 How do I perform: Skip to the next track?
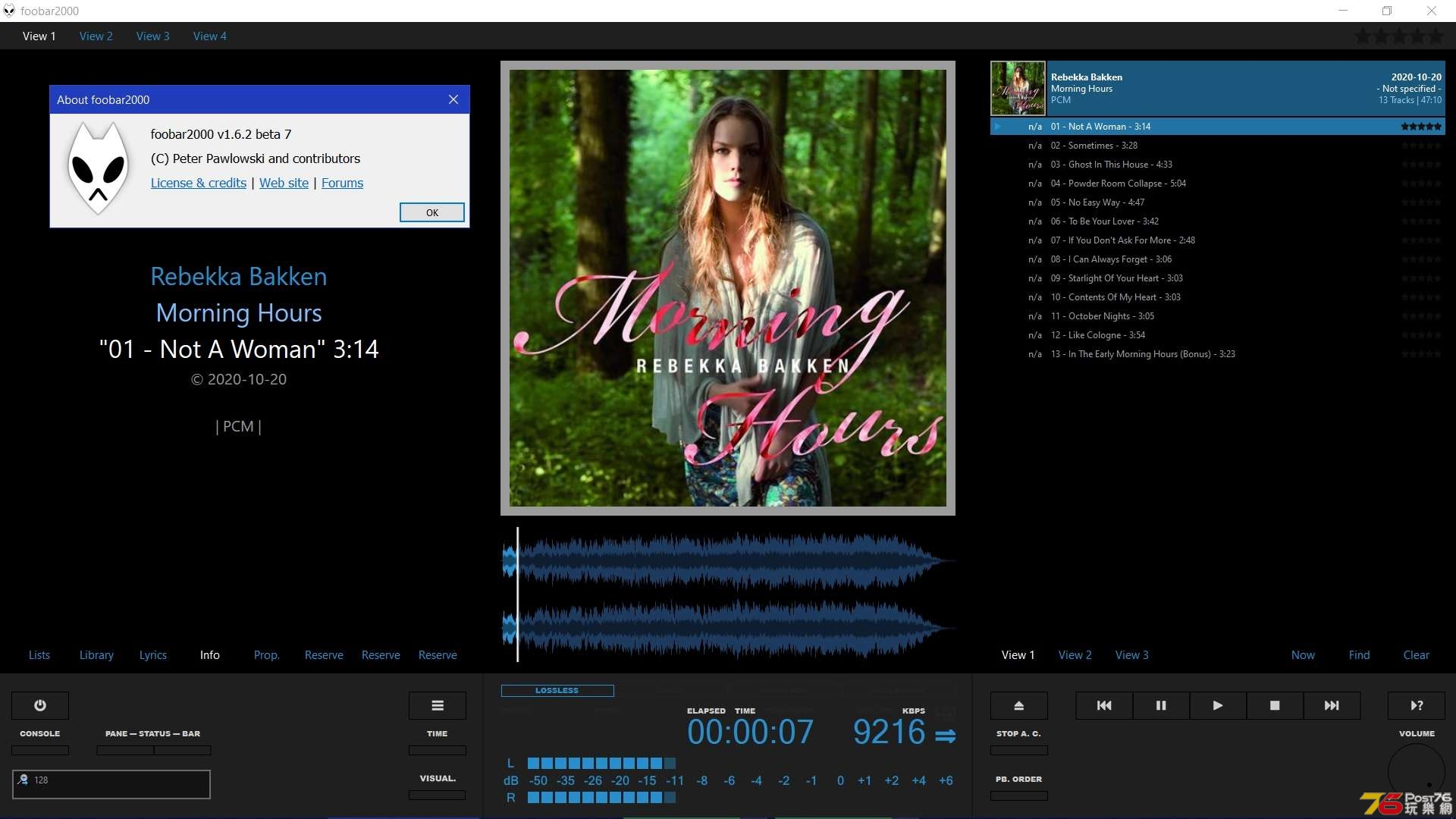1332,705
